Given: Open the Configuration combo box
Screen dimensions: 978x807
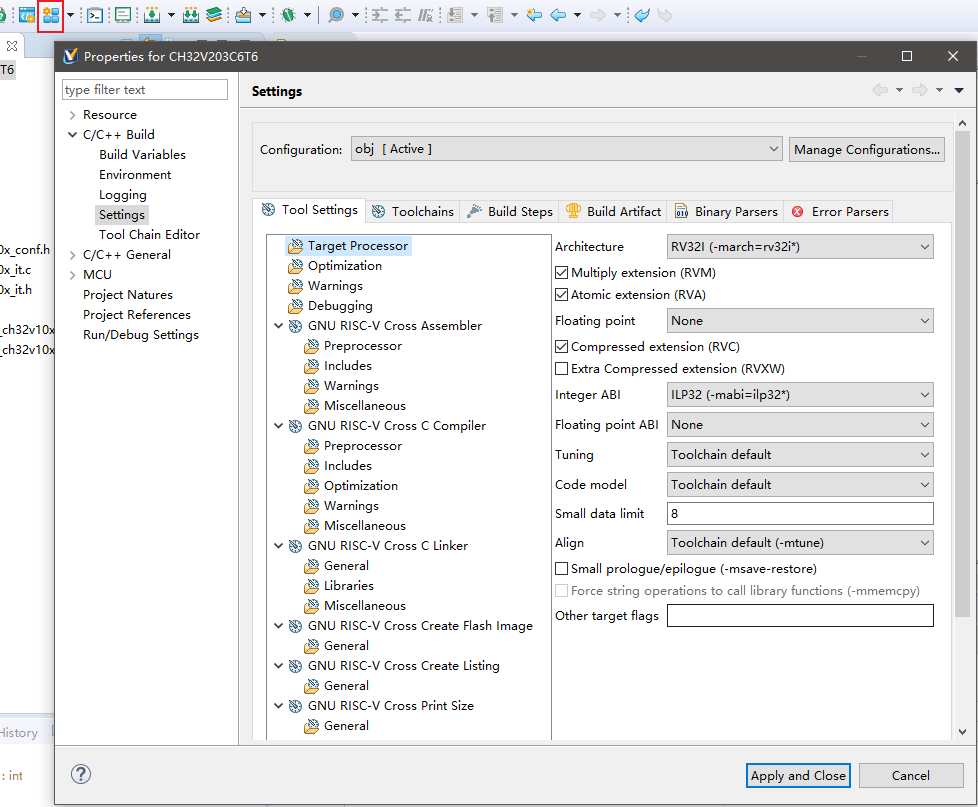Looking at the screenshot, I should click(x=566, y=149).
